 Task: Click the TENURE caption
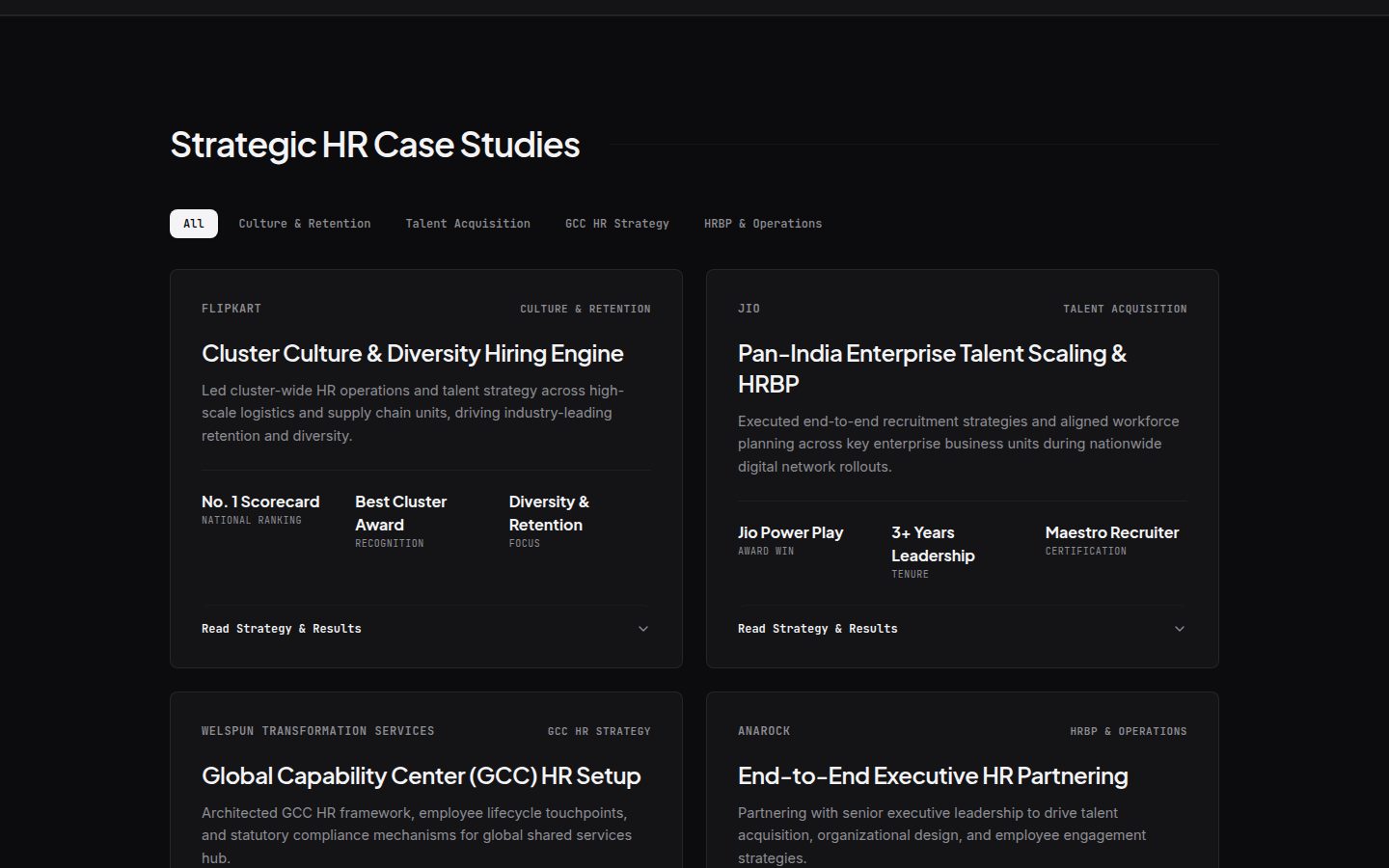911,575
